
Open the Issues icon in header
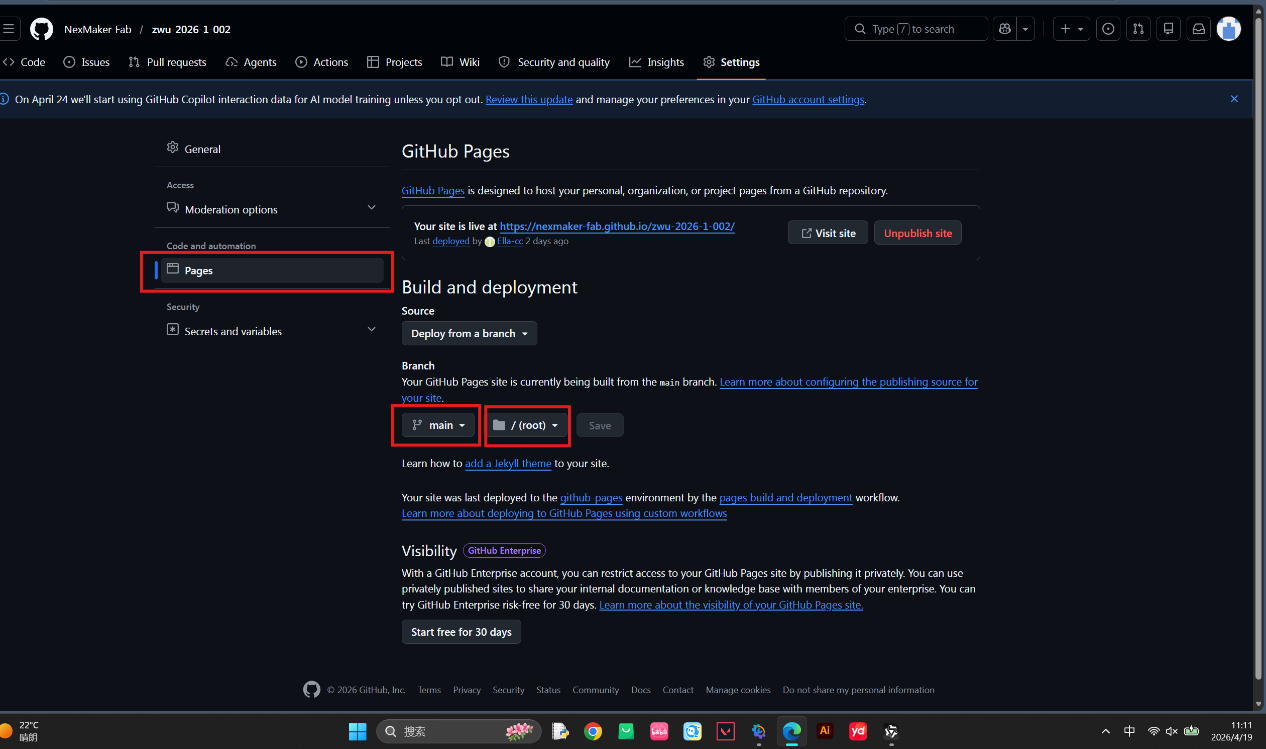point(1108,29)
